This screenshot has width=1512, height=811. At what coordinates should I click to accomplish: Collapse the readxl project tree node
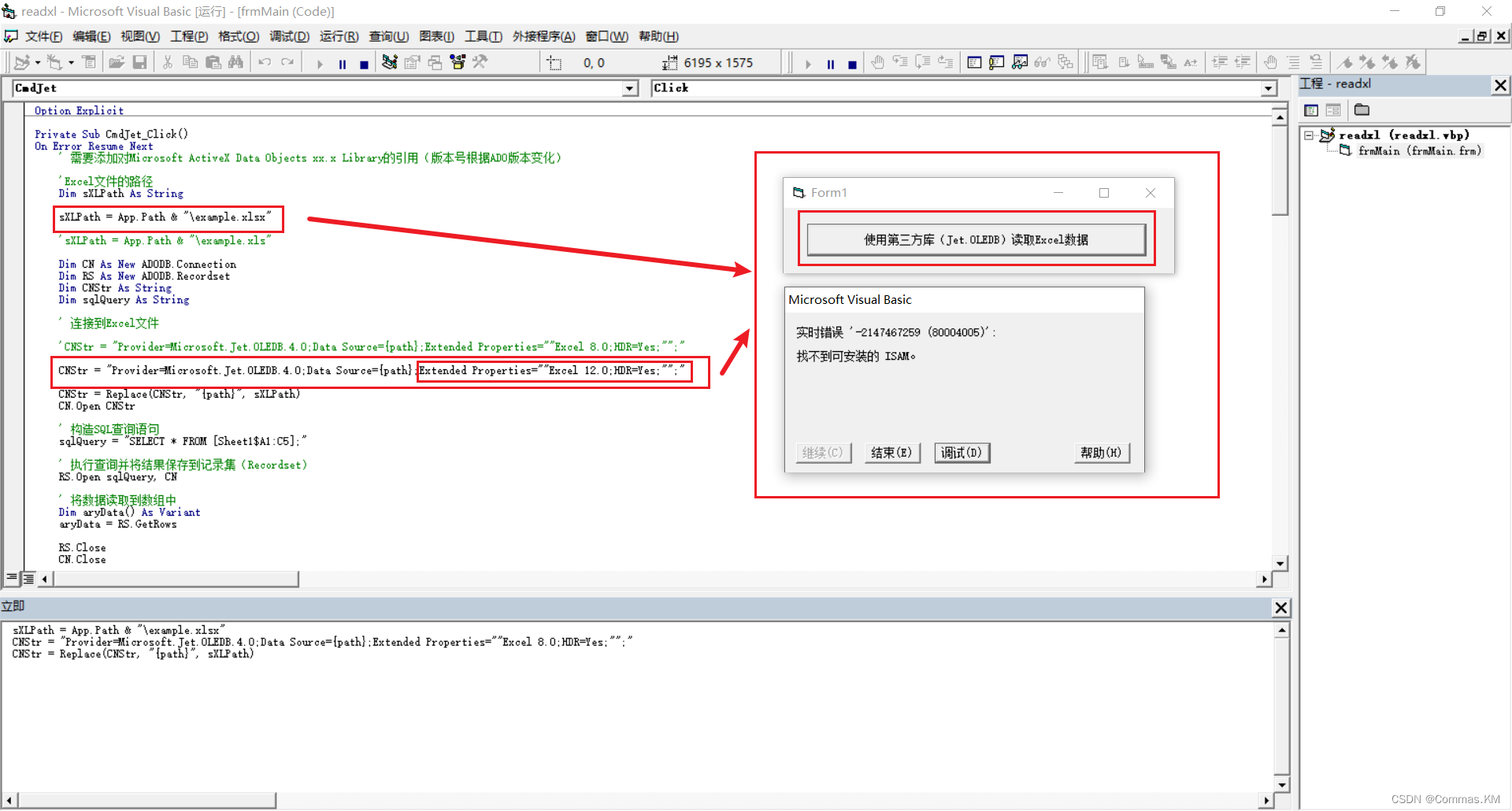click(x=1309, y=135)
